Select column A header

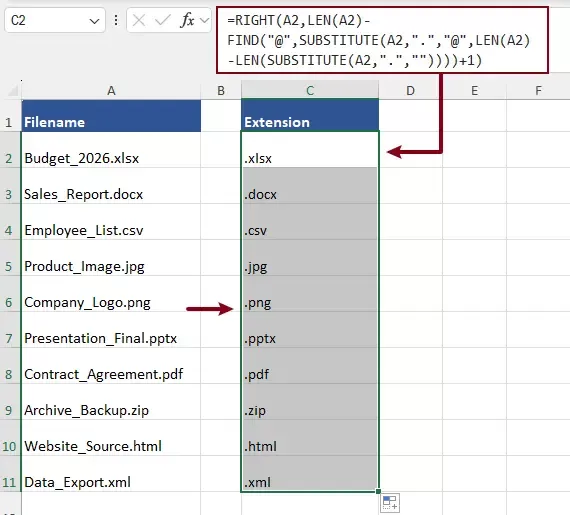pos(111,90)
